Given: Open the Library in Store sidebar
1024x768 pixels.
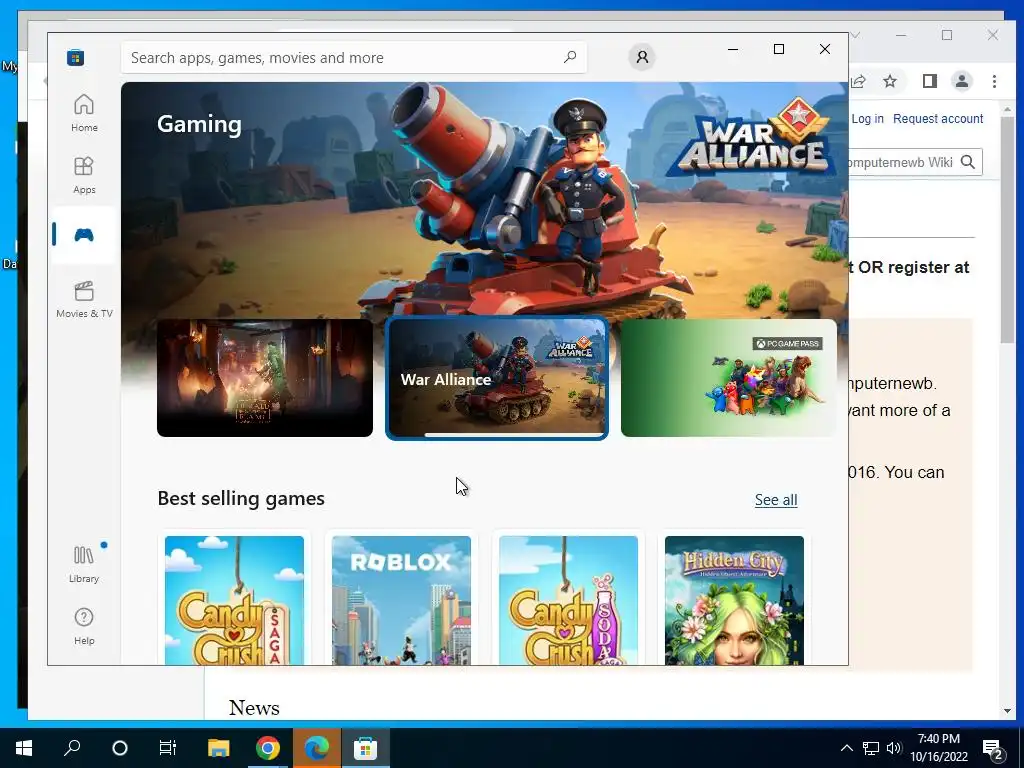Looking at the screenshot, I should pos(84,564).
